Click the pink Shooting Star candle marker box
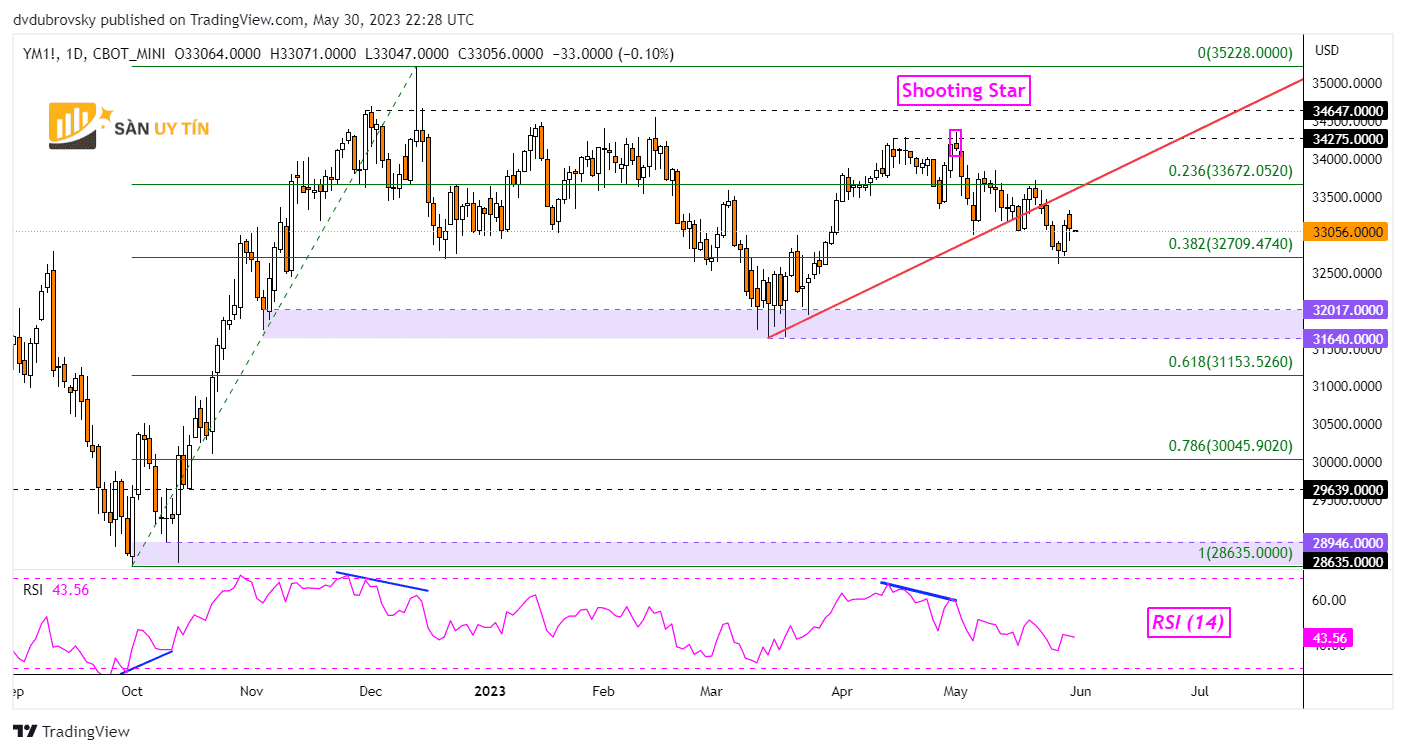Screen dimensions: 1406x753 click(x=955, y=143)
